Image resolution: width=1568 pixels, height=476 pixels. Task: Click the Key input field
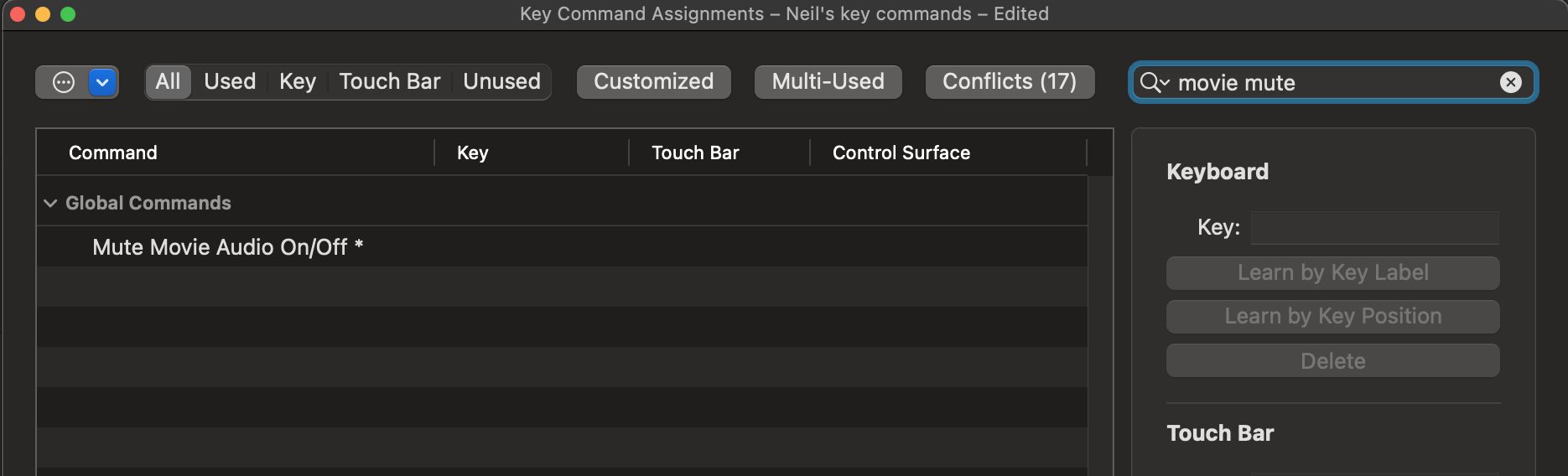click(x=1374, y=227)
